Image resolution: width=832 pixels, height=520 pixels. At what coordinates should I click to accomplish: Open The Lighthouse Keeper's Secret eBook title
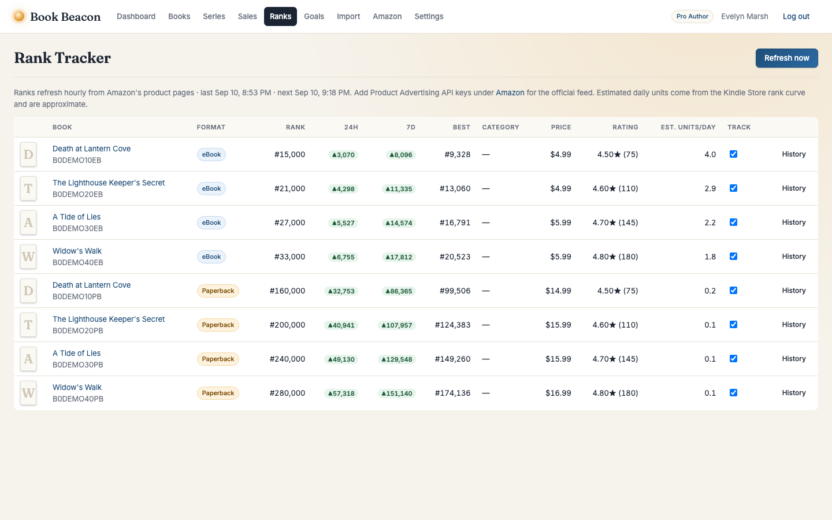click(x=108, y=183)
